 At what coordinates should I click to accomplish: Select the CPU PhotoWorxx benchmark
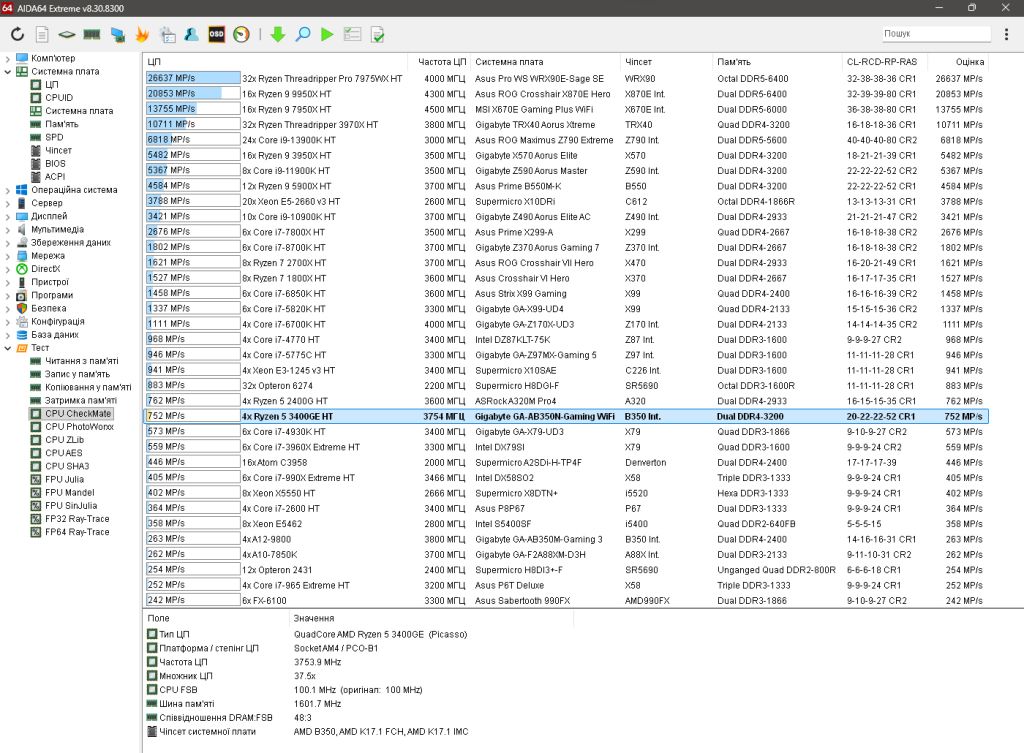pyautogui.click(x=79, y=426)
